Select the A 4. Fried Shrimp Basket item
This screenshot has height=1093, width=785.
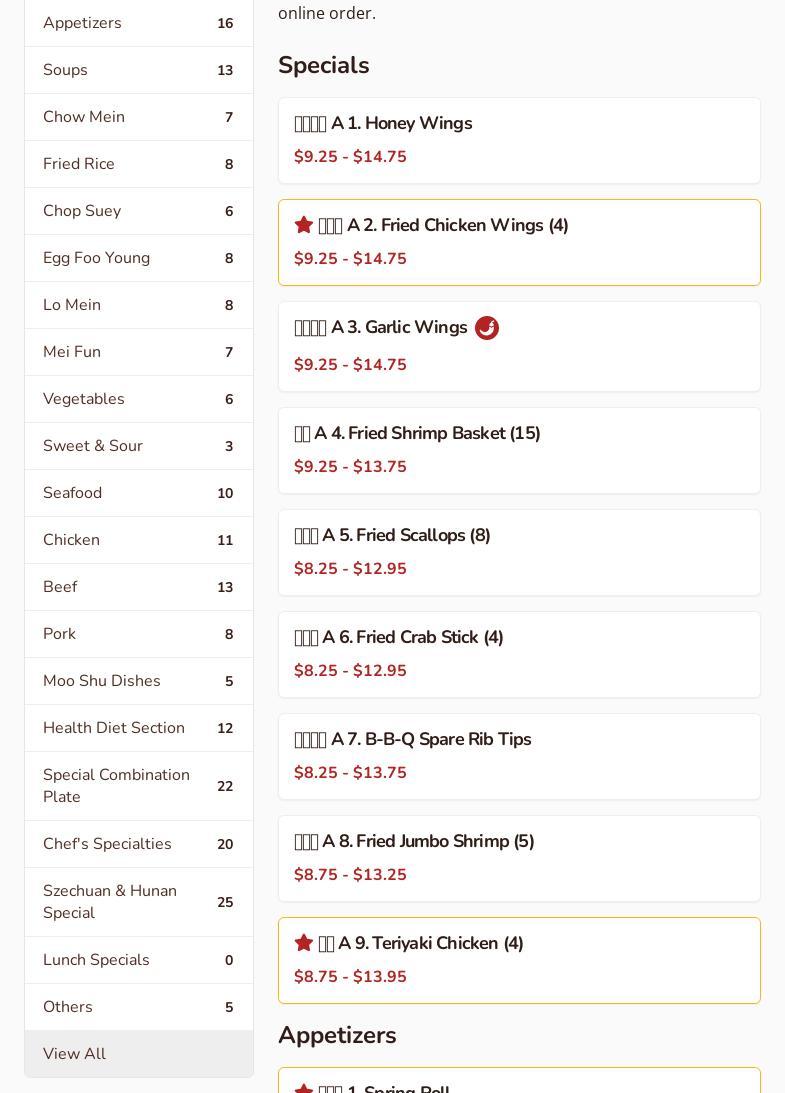(x=519, y=450)
